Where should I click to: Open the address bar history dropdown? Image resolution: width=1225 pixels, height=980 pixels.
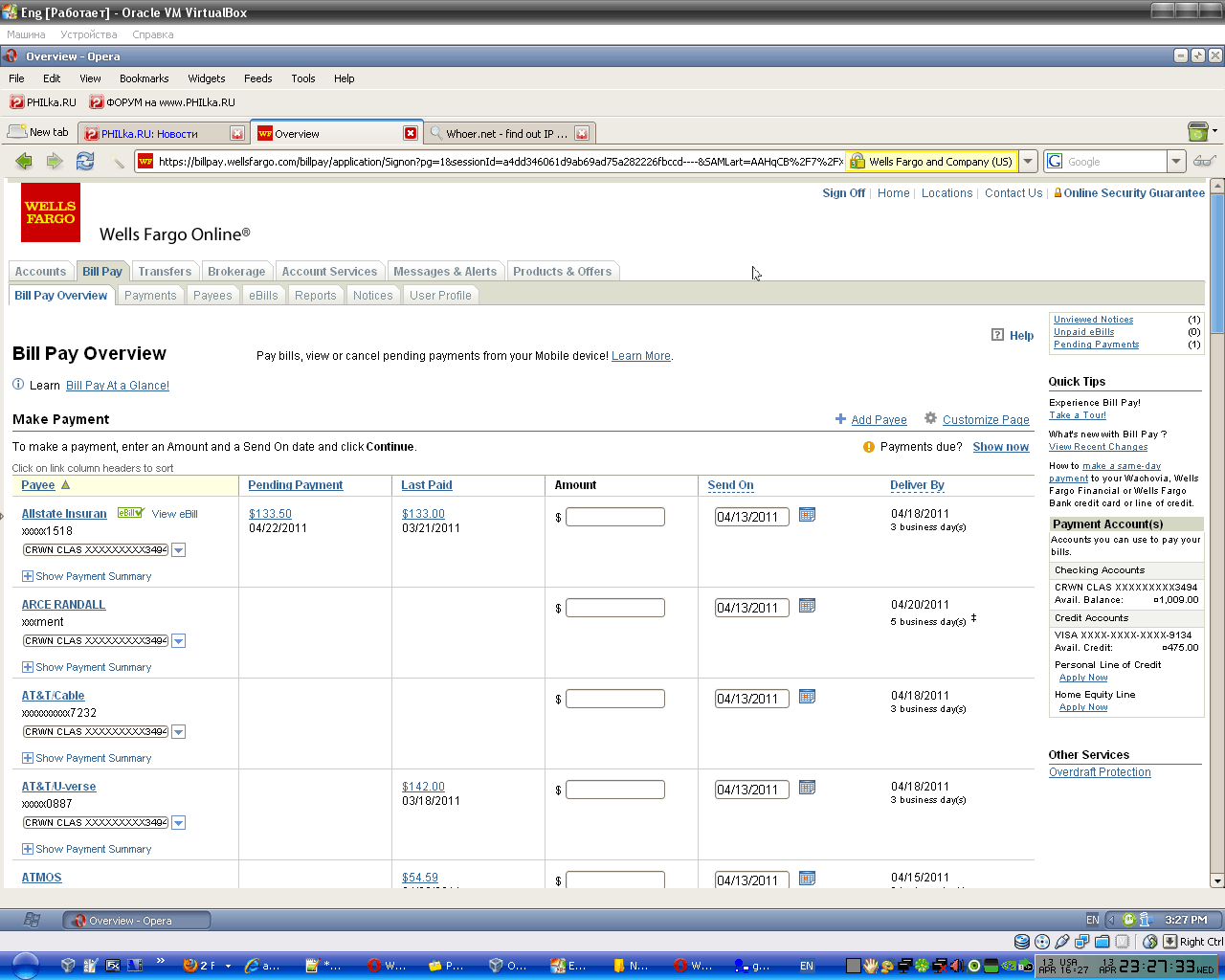(1028, 161)
